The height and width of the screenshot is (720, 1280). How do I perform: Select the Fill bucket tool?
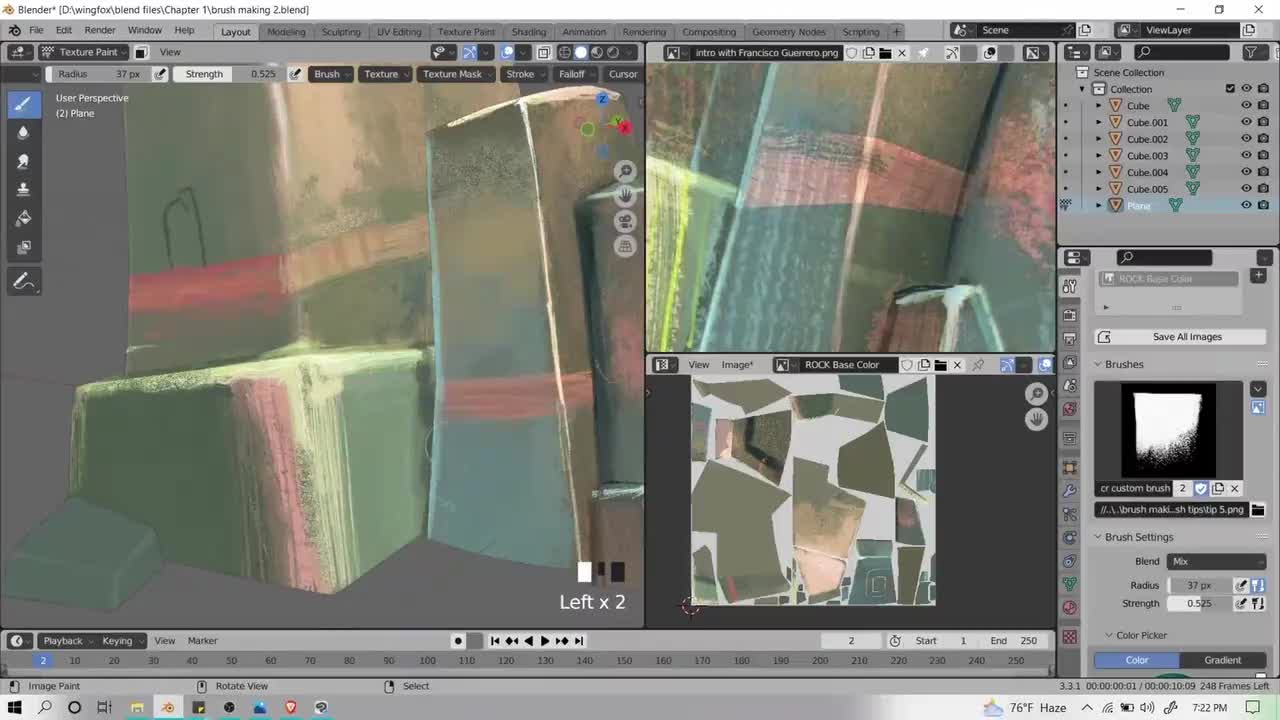click(24, 218)
